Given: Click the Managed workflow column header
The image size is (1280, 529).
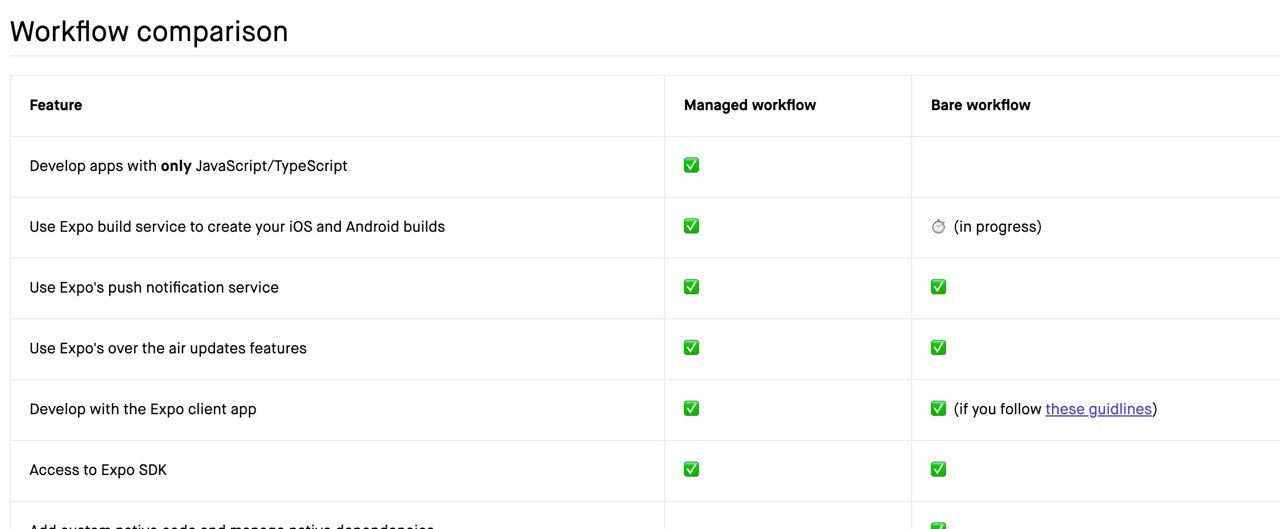Looking at the screenshot, I should click(x=750, y=105).
